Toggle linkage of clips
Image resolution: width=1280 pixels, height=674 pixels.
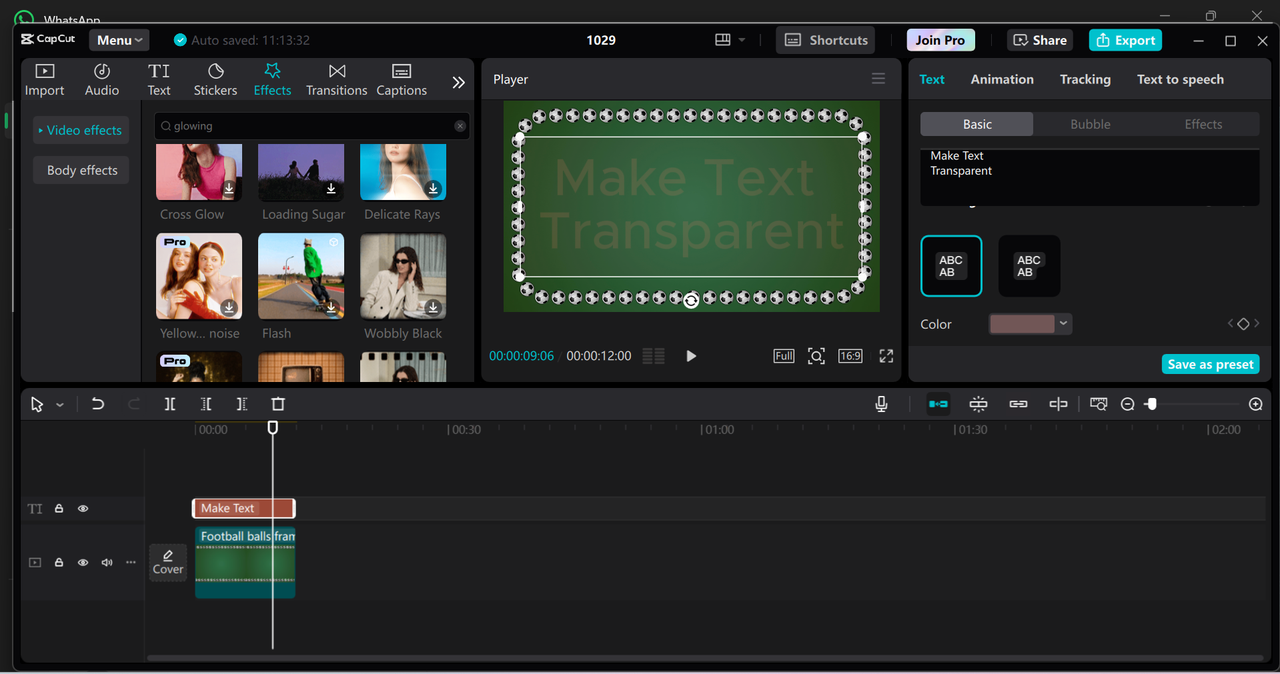click(x=1018, y=404)
